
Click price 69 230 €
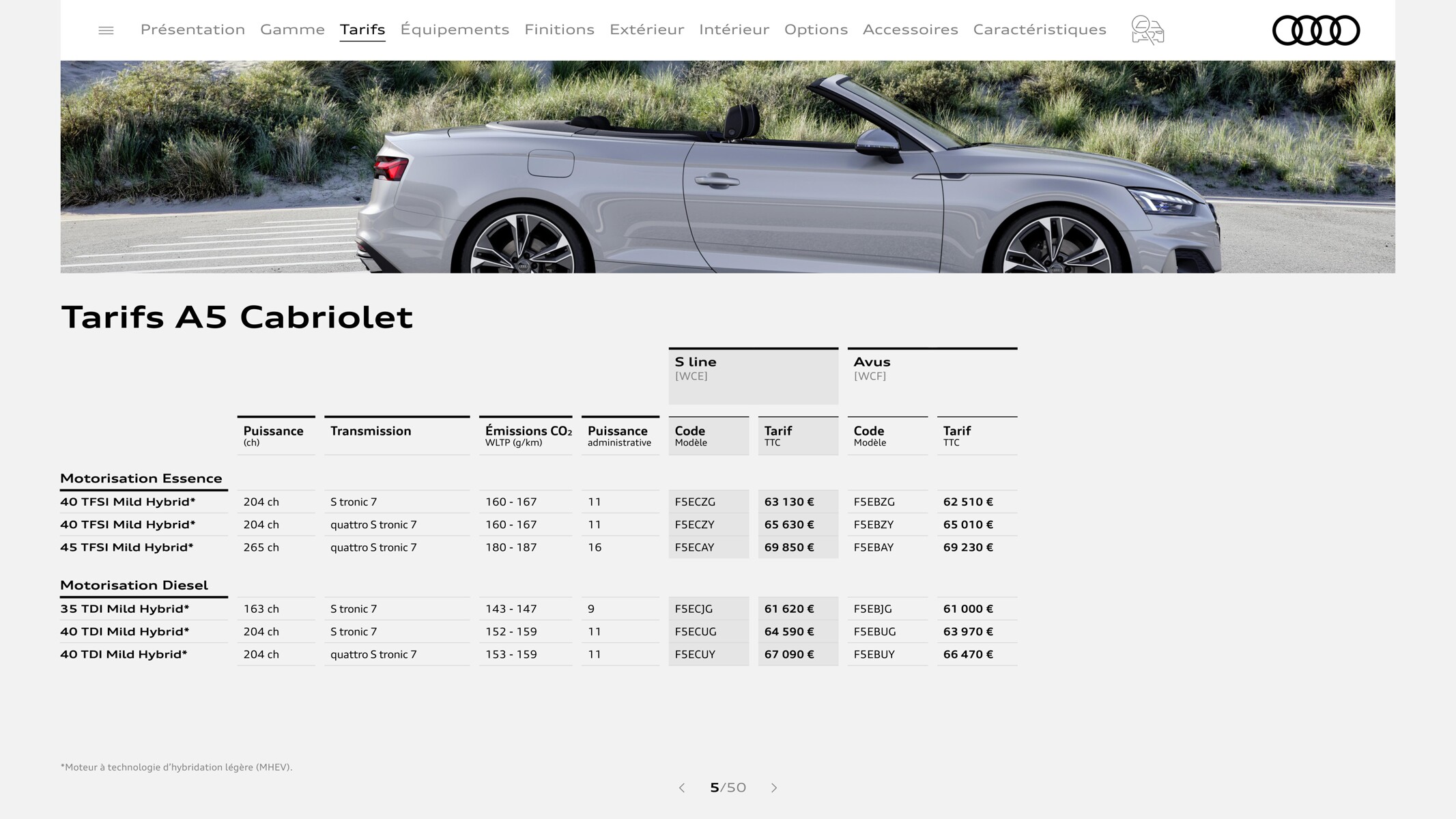pyautogui.click(x=968, y=547)
